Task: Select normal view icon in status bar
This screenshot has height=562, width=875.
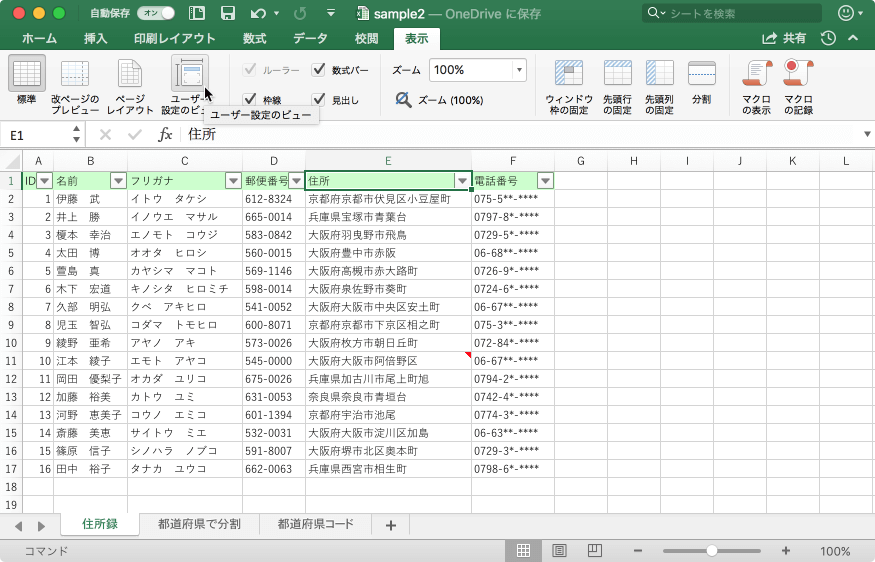Action: (x=523, y=551)
